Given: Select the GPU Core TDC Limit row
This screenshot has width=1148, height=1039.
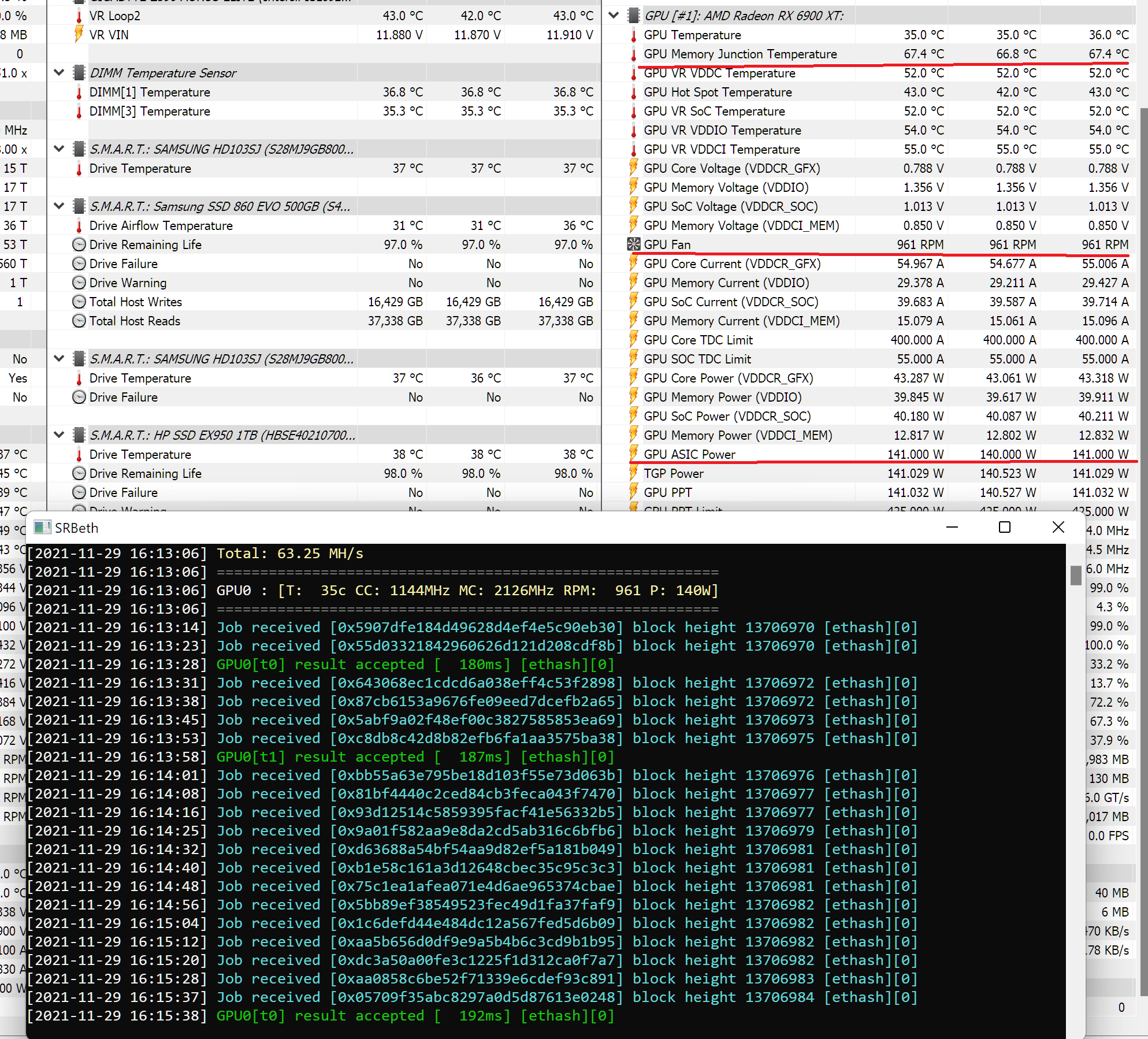Looking at the screenshot, I should point(698,340).
